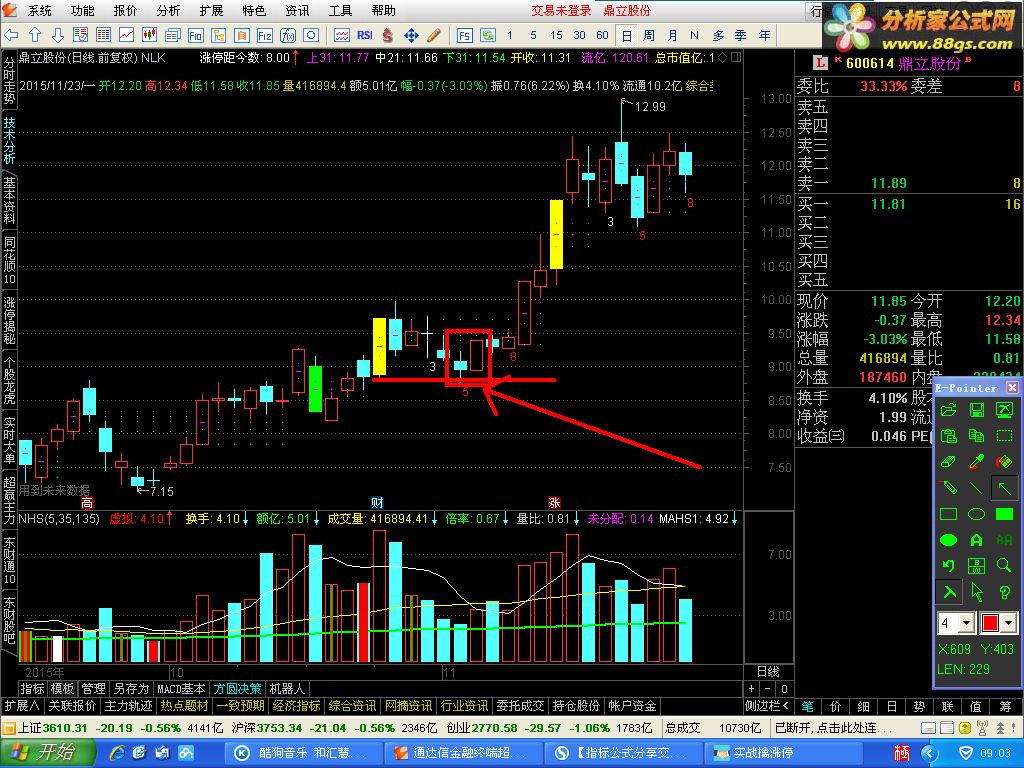Switch to weekly (周) period
Image resolution: width=1024 pixels, height=768 pixels.
coord(648,35)
